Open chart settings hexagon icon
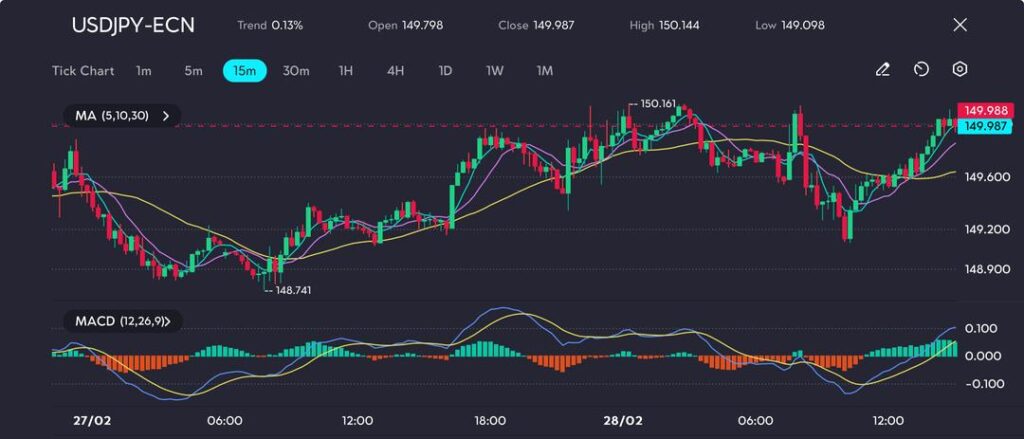The image size is (1024, 439). (960, 70)
